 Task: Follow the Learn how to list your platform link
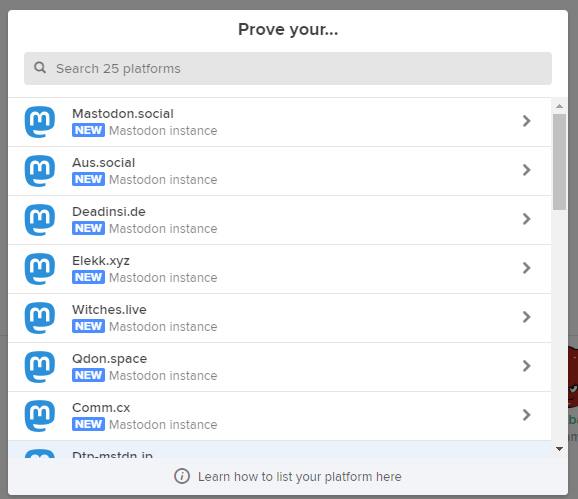pyautogui.click(x=299, y=477)
